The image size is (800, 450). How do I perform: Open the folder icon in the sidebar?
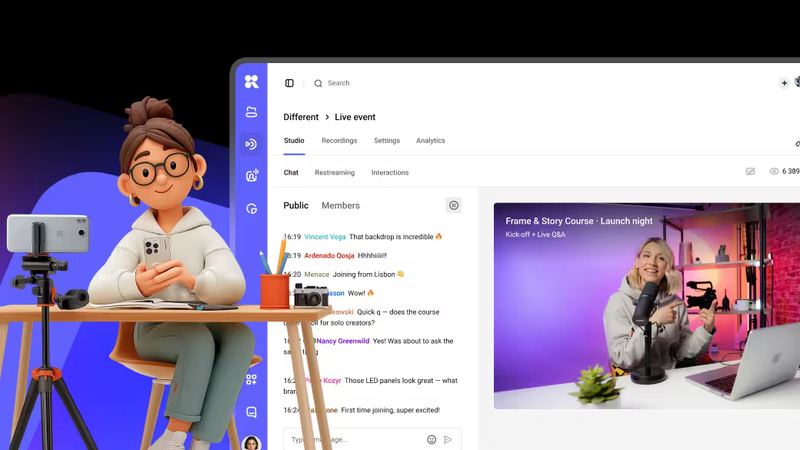pyautogui.click(x=252, y=112)
